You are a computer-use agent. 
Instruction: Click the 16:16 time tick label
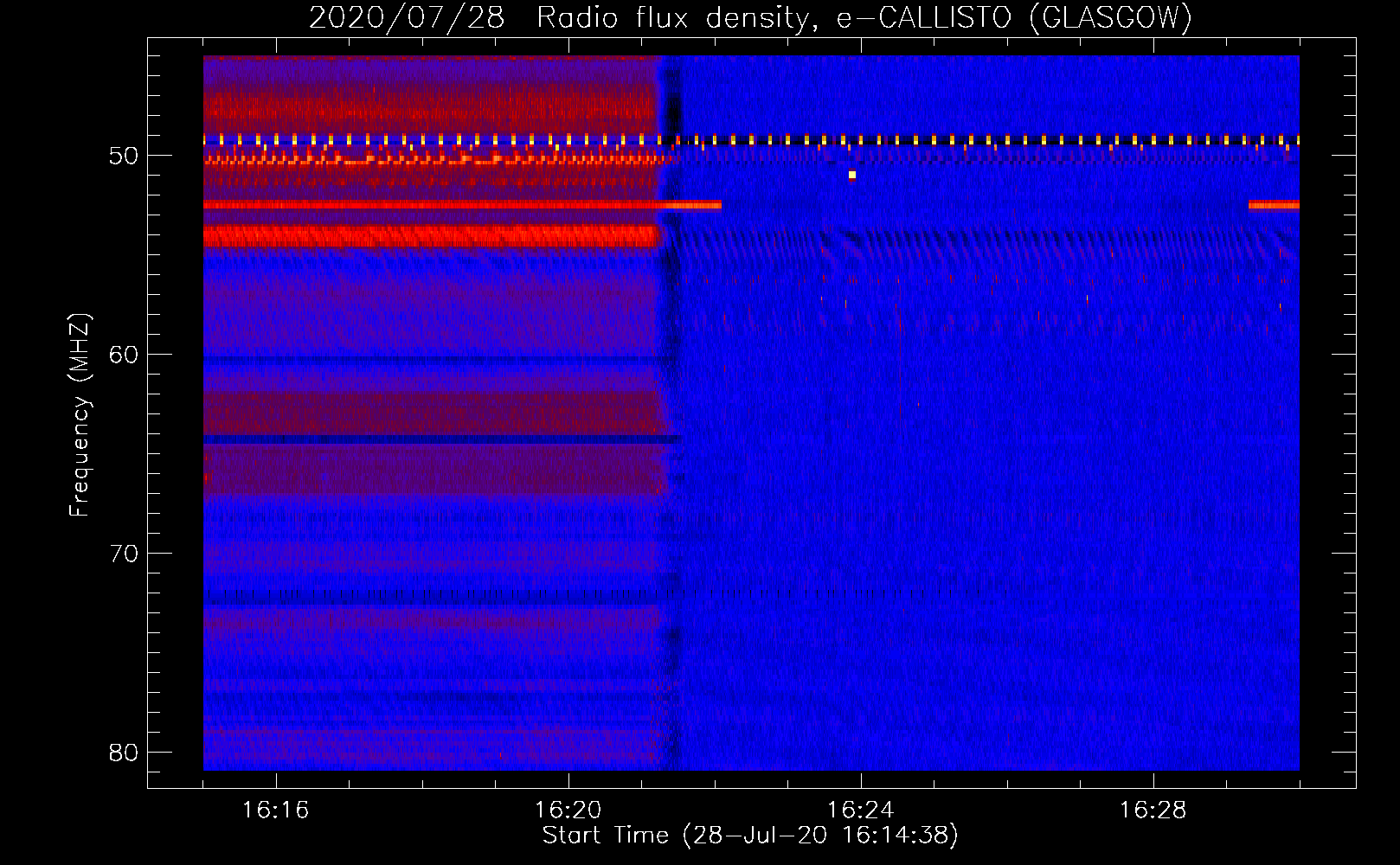(275, 811)
